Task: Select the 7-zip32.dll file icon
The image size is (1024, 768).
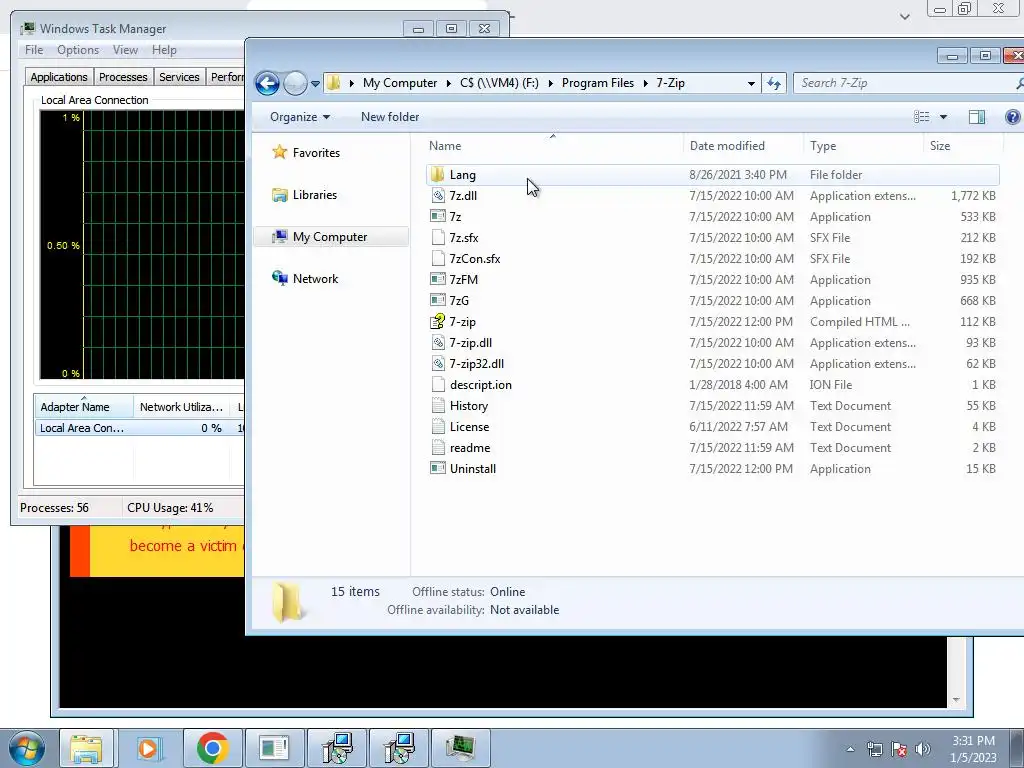Action: point(438,363)
